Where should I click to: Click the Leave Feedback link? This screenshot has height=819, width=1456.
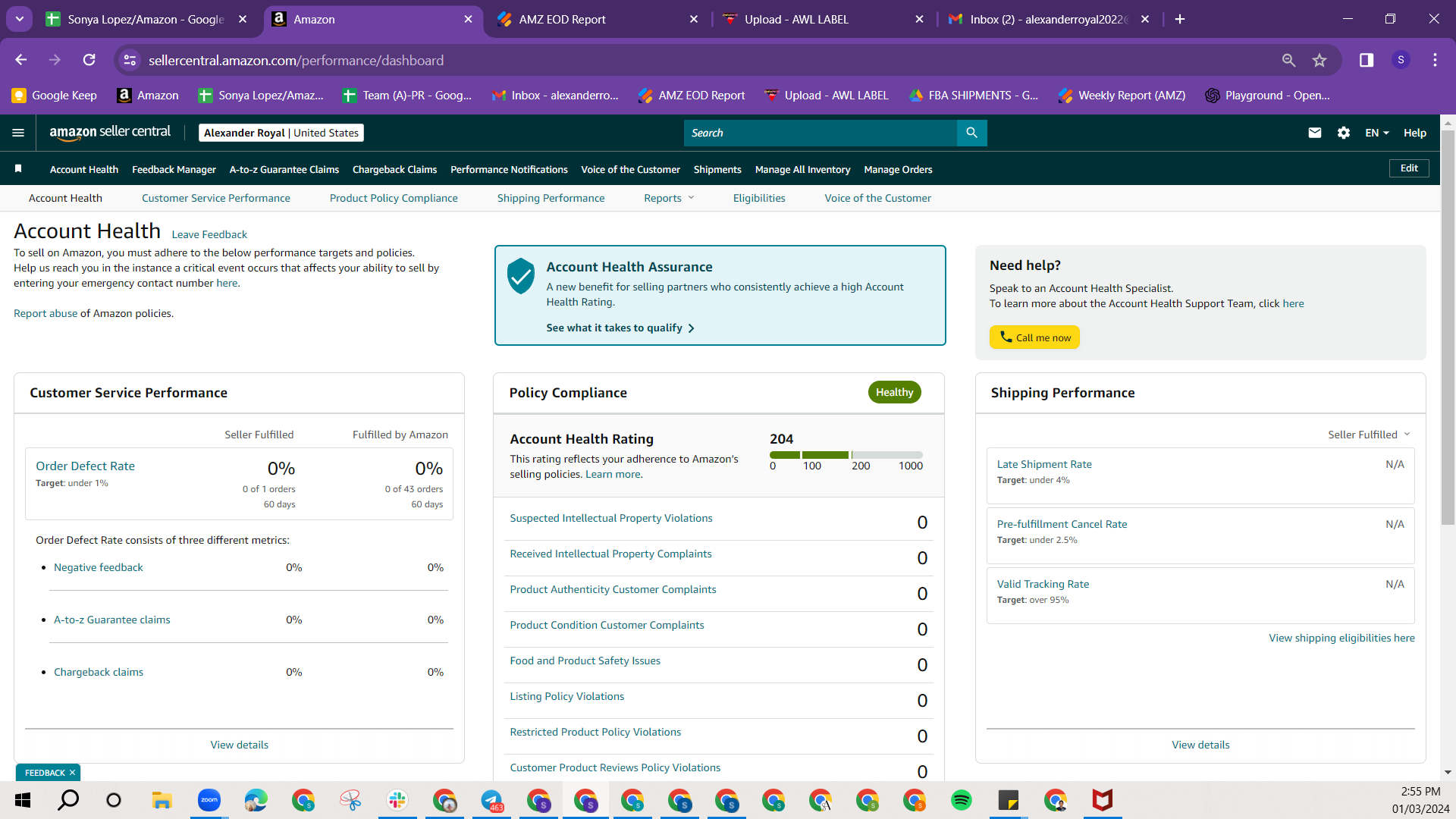pos(209,234)
